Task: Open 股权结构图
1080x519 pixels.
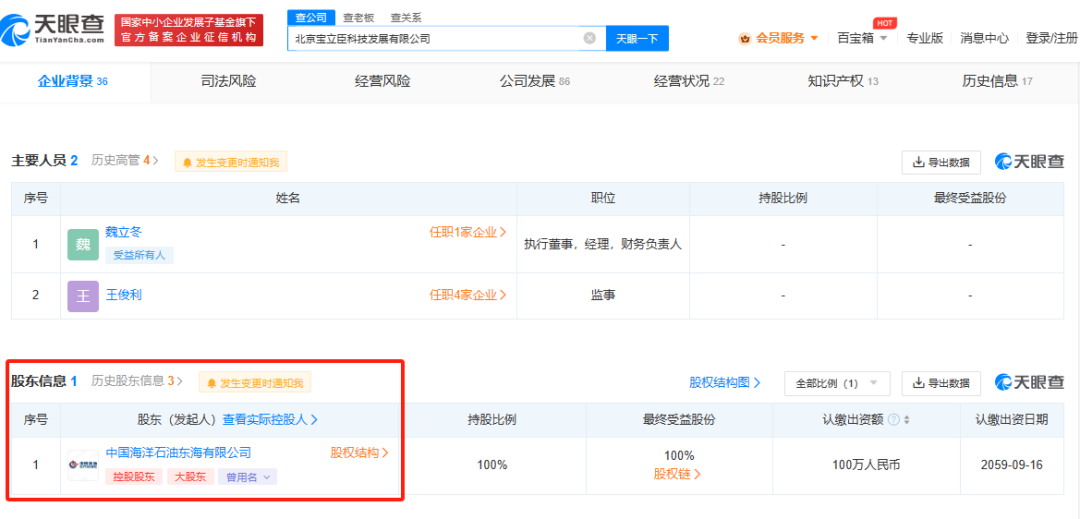Action: pyautogui.click(x=725, y=383)
